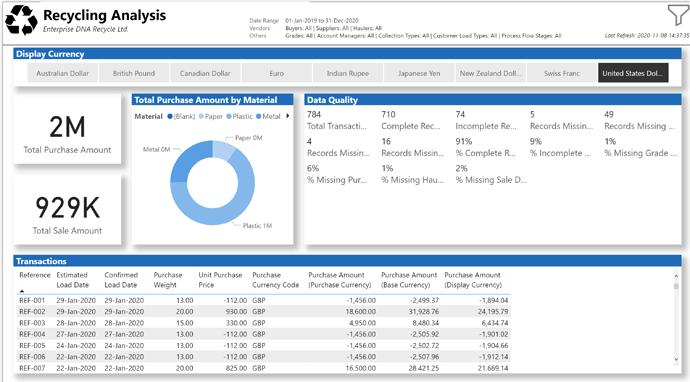Image resolution: width=690 pixels, height=382 pixels.
Task: Select New Zealand Dollar currency
Action: tap(490, 73)
